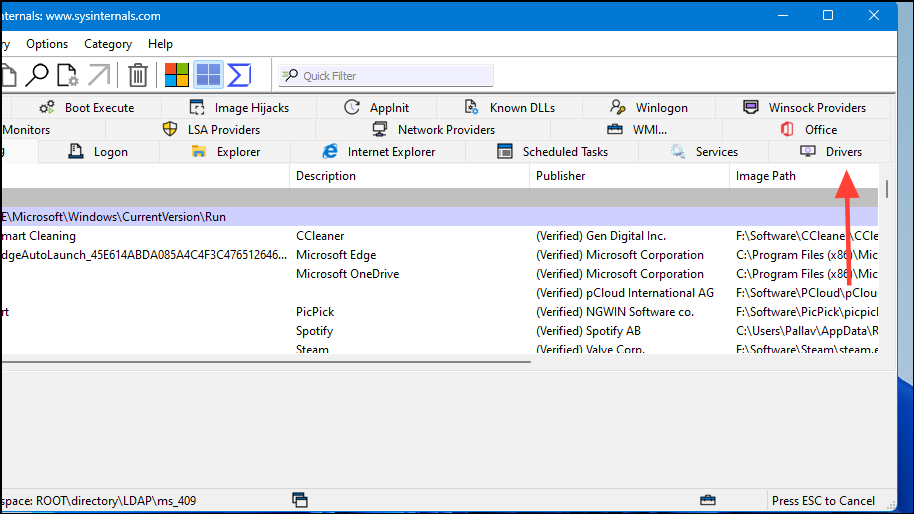The image size is (914, 514).
Task: Switch to the WMI tab
Action: pos(637,130)
